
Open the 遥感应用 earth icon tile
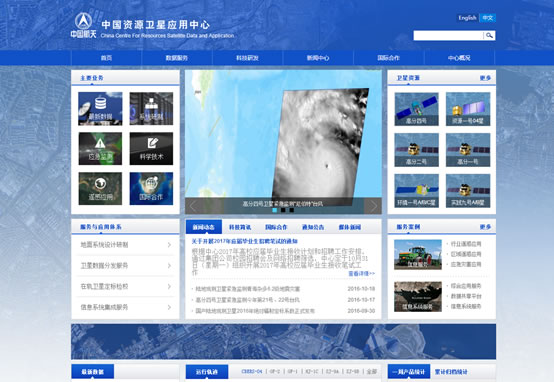[100, 189]
